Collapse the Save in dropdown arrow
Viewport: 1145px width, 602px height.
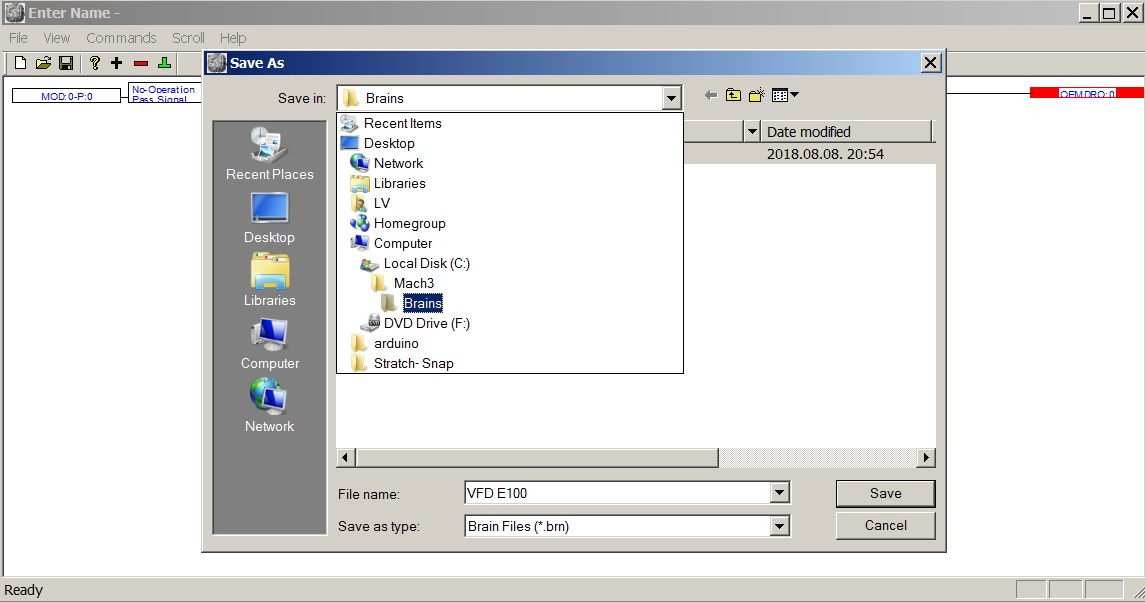671,98
